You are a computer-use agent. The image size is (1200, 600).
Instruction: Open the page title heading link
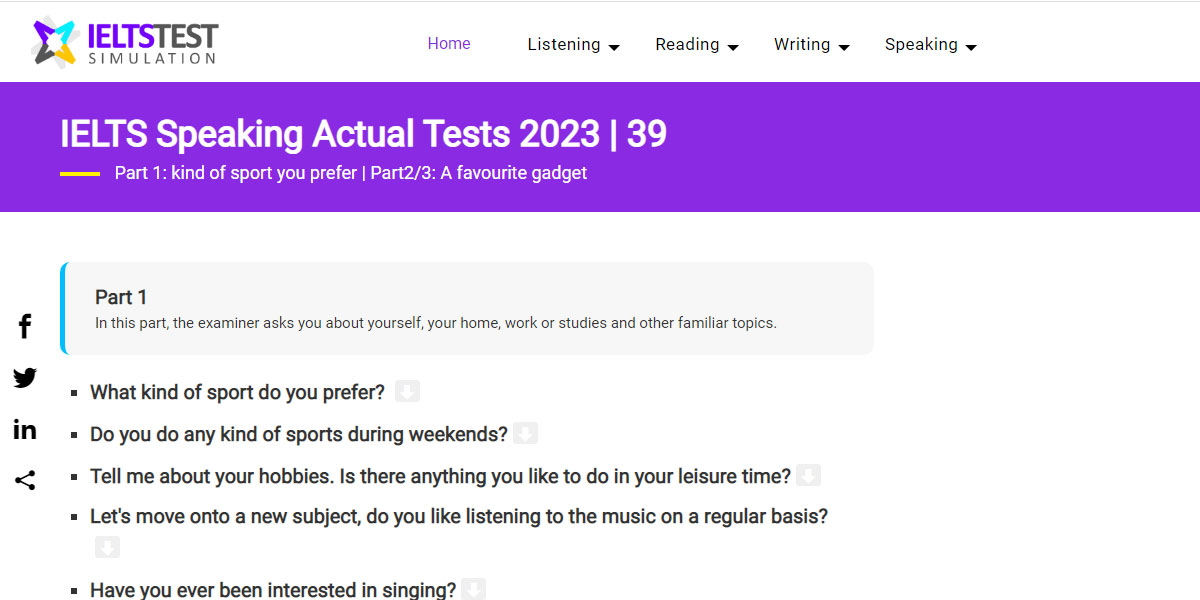tap(364, 133)
